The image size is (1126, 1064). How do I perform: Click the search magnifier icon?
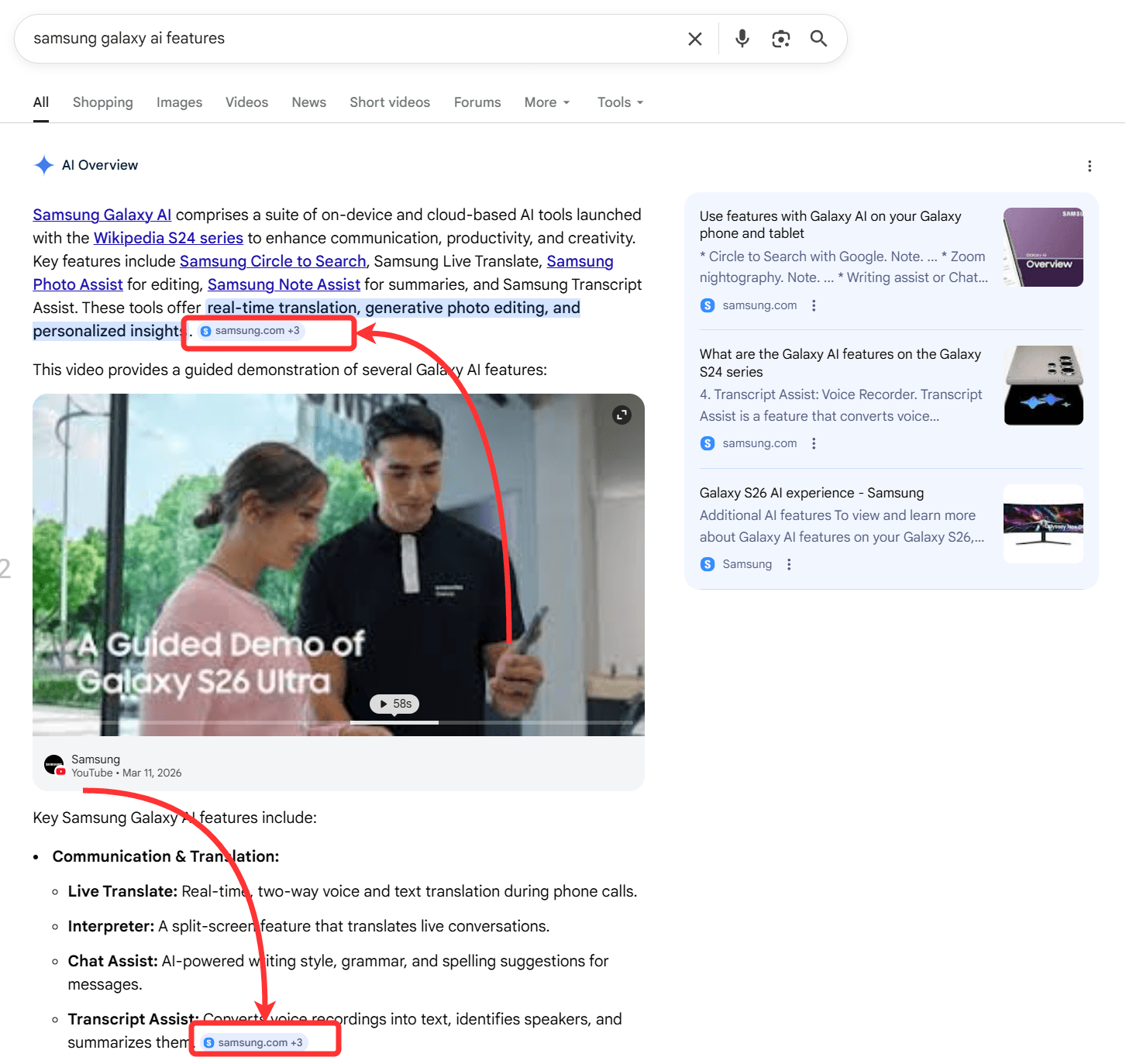click(818, 38)
